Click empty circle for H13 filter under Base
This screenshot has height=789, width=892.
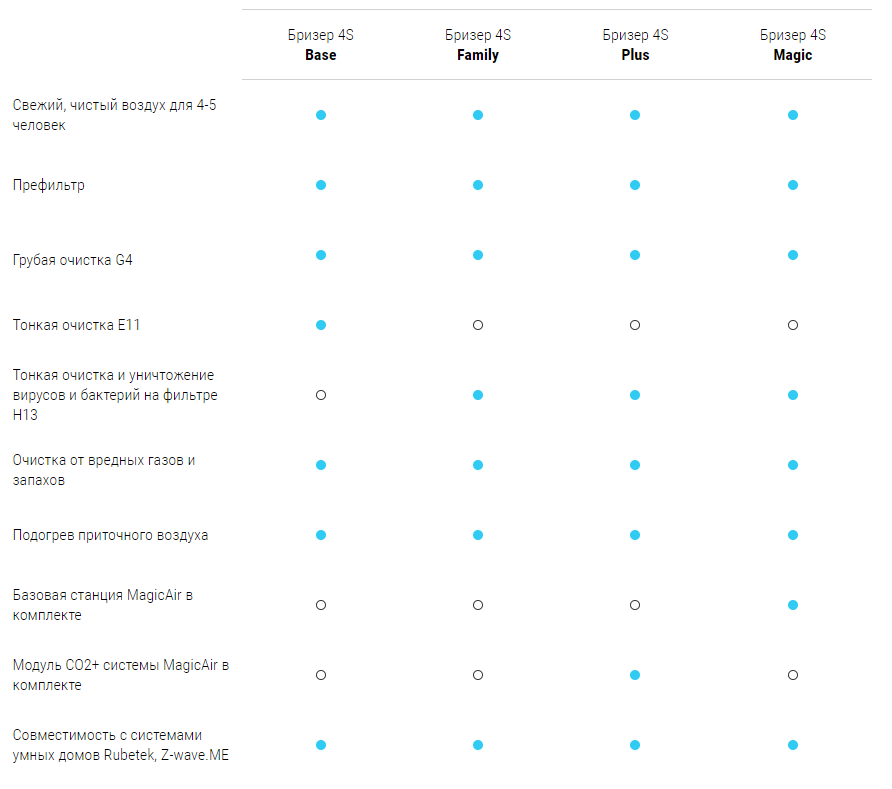(321, 395)
